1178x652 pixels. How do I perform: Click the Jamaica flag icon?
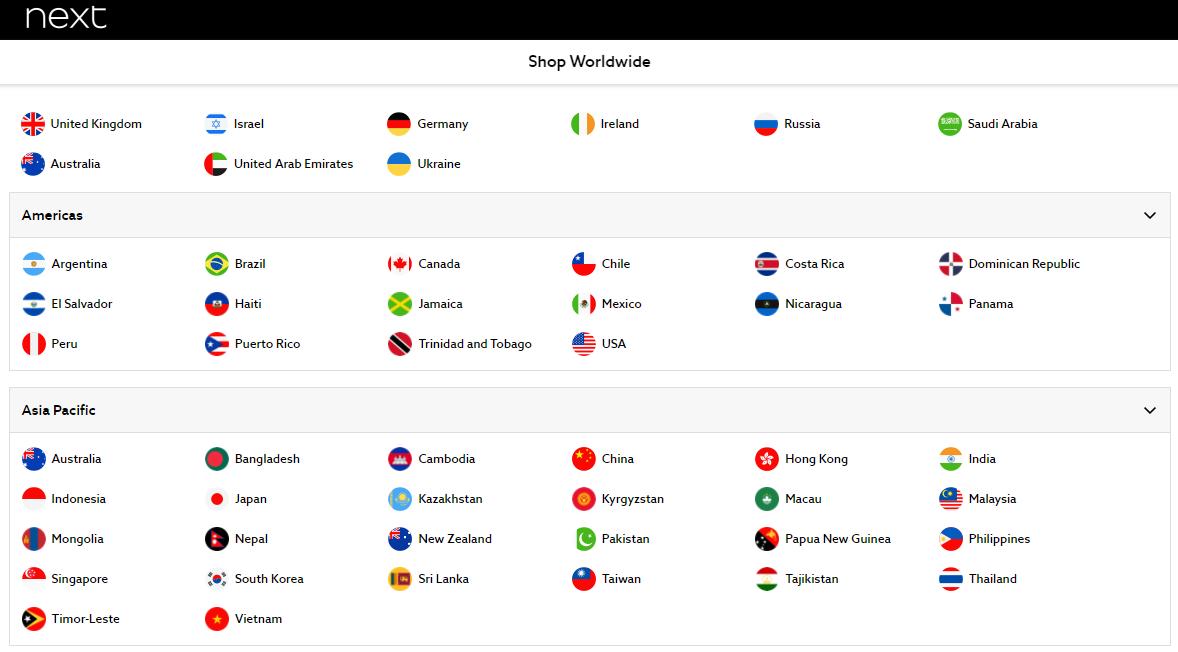[400, 303]
